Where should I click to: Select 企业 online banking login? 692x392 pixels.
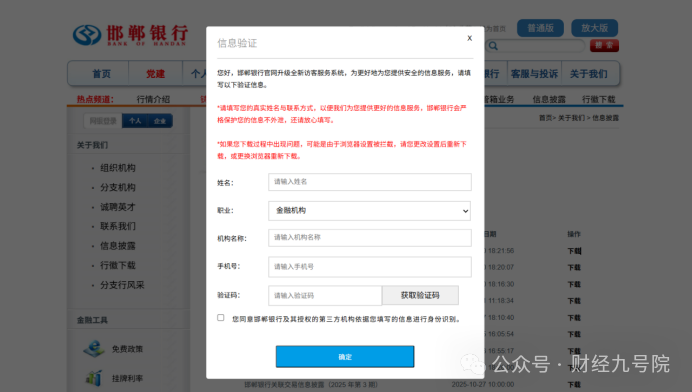160,121
